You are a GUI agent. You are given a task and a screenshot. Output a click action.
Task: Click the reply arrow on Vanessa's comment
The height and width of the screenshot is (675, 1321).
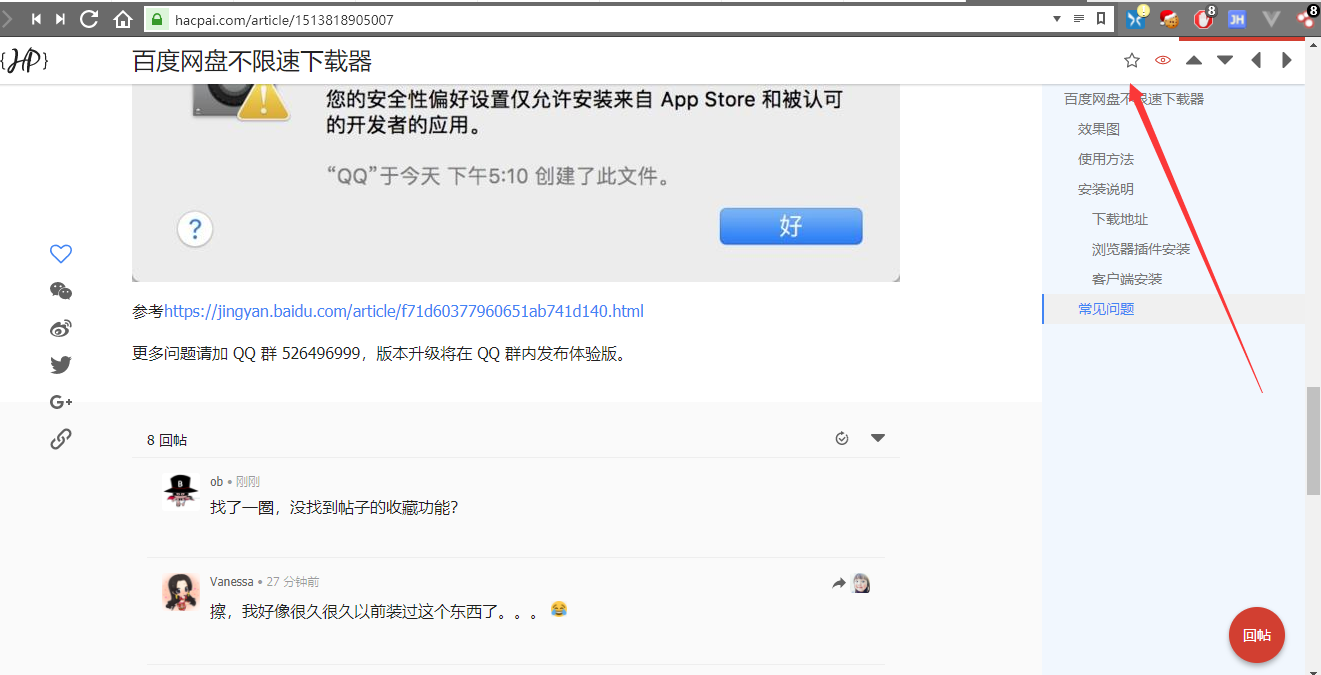tap(838, 583)
